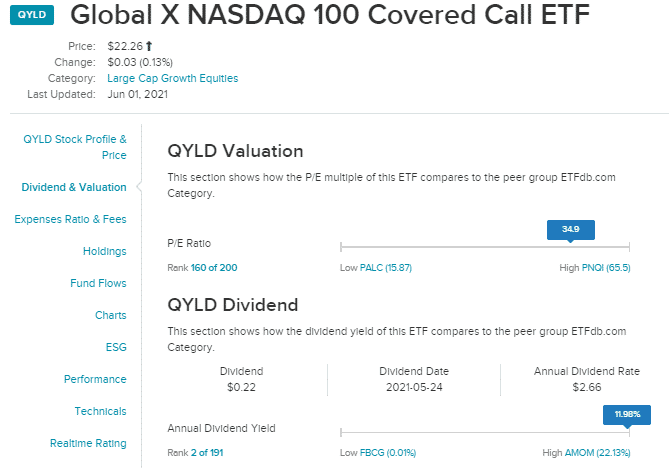Screen dimensions: 669x468
Task: Open the Performance section
Action: pyautogui.click(x=95, y=379)
